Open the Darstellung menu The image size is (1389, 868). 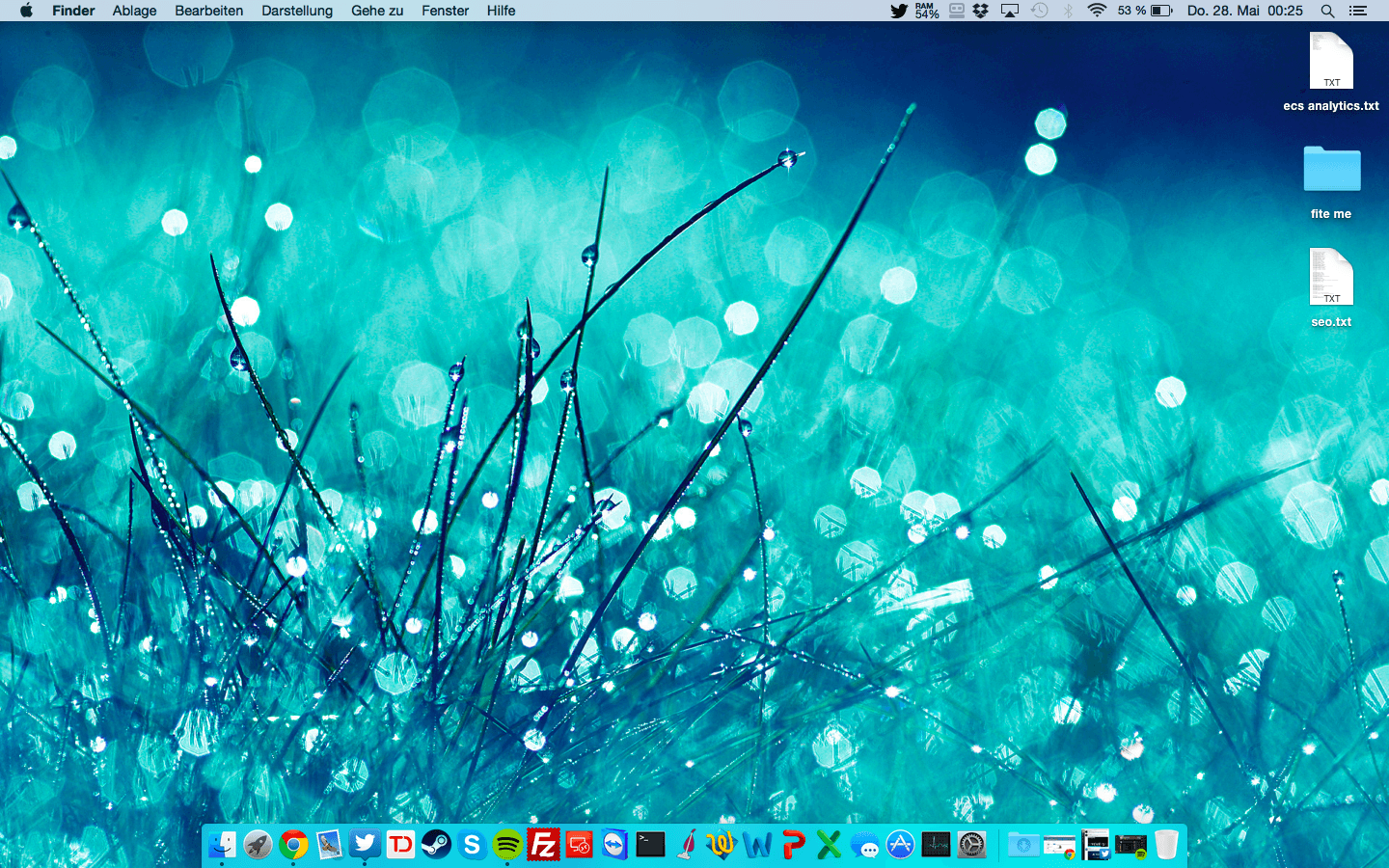coord(297,11)
